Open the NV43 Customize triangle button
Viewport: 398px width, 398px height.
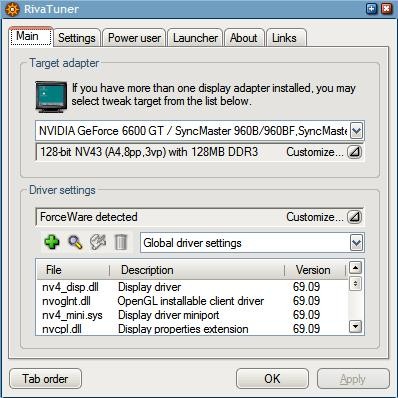[355, 152]
